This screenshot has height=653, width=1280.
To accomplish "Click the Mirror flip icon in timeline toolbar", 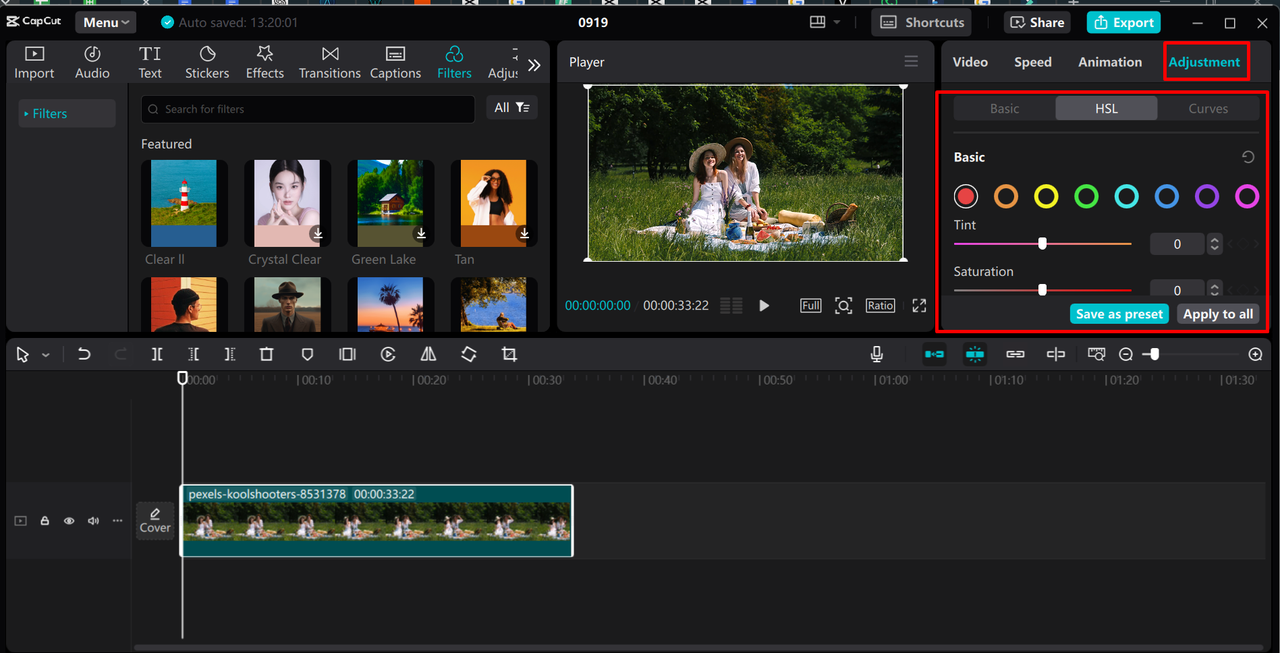I will pyautogui.click(x=428, y=354).
